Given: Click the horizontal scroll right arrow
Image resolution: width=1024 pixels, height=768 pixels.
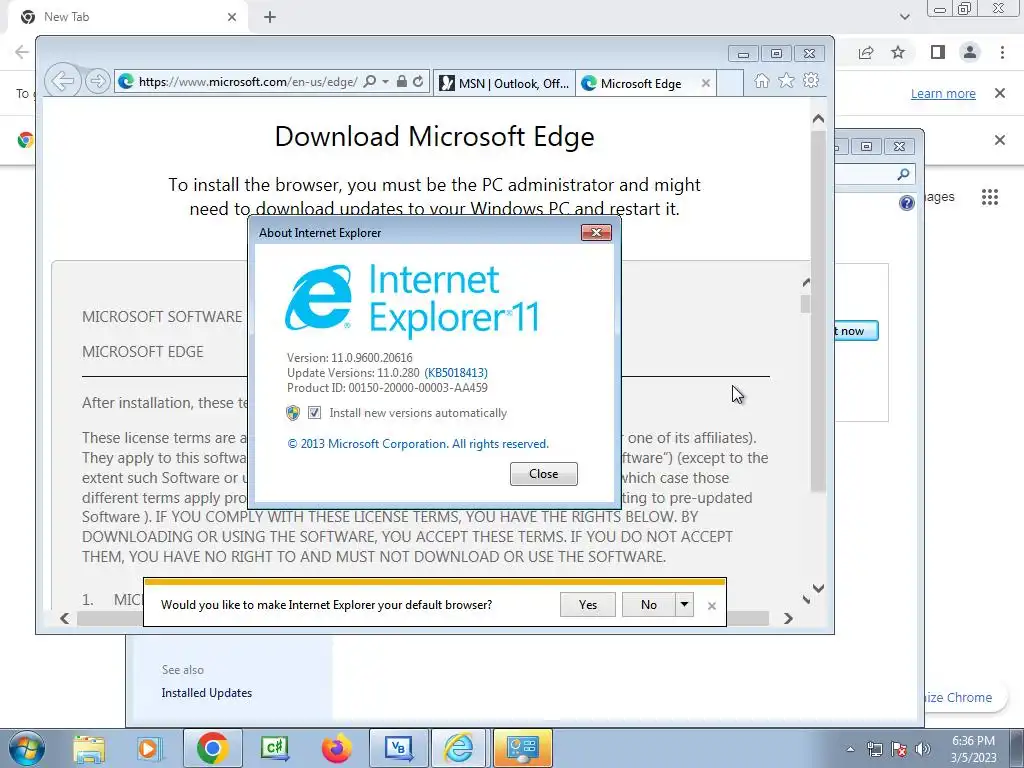Looking at the screenshot, I should click(x=788, y=618).
